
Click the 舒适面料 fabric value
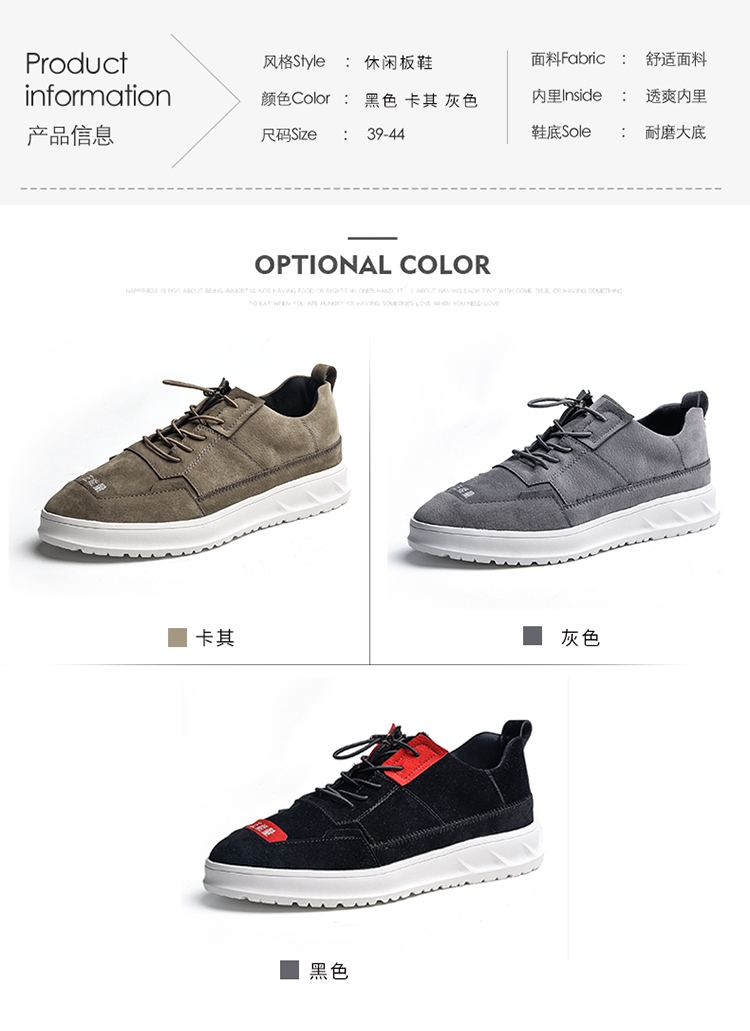676,59
